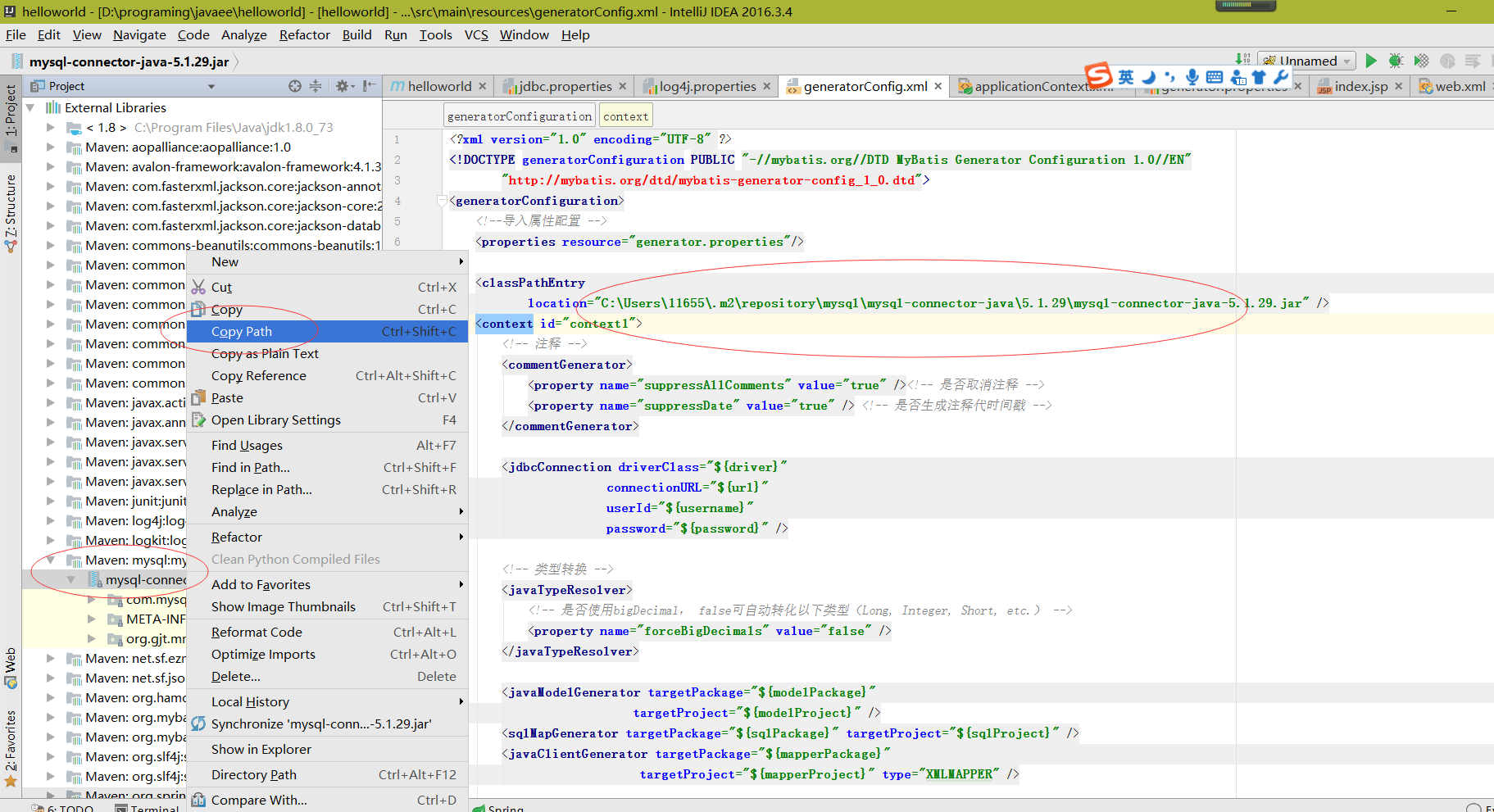
Task: Choose Delete... from context menu
Action: pyautogui.click(x=328, y=676)
